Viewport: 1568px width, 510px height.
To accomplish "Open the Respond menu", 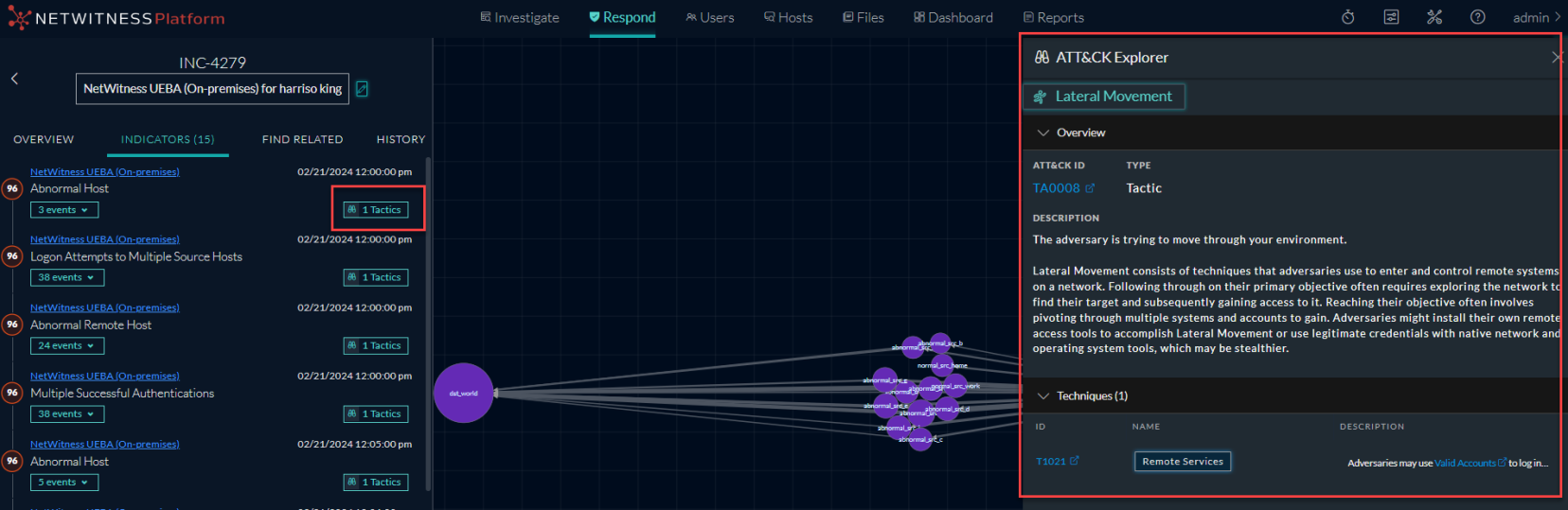I will [x=622, y=17].
